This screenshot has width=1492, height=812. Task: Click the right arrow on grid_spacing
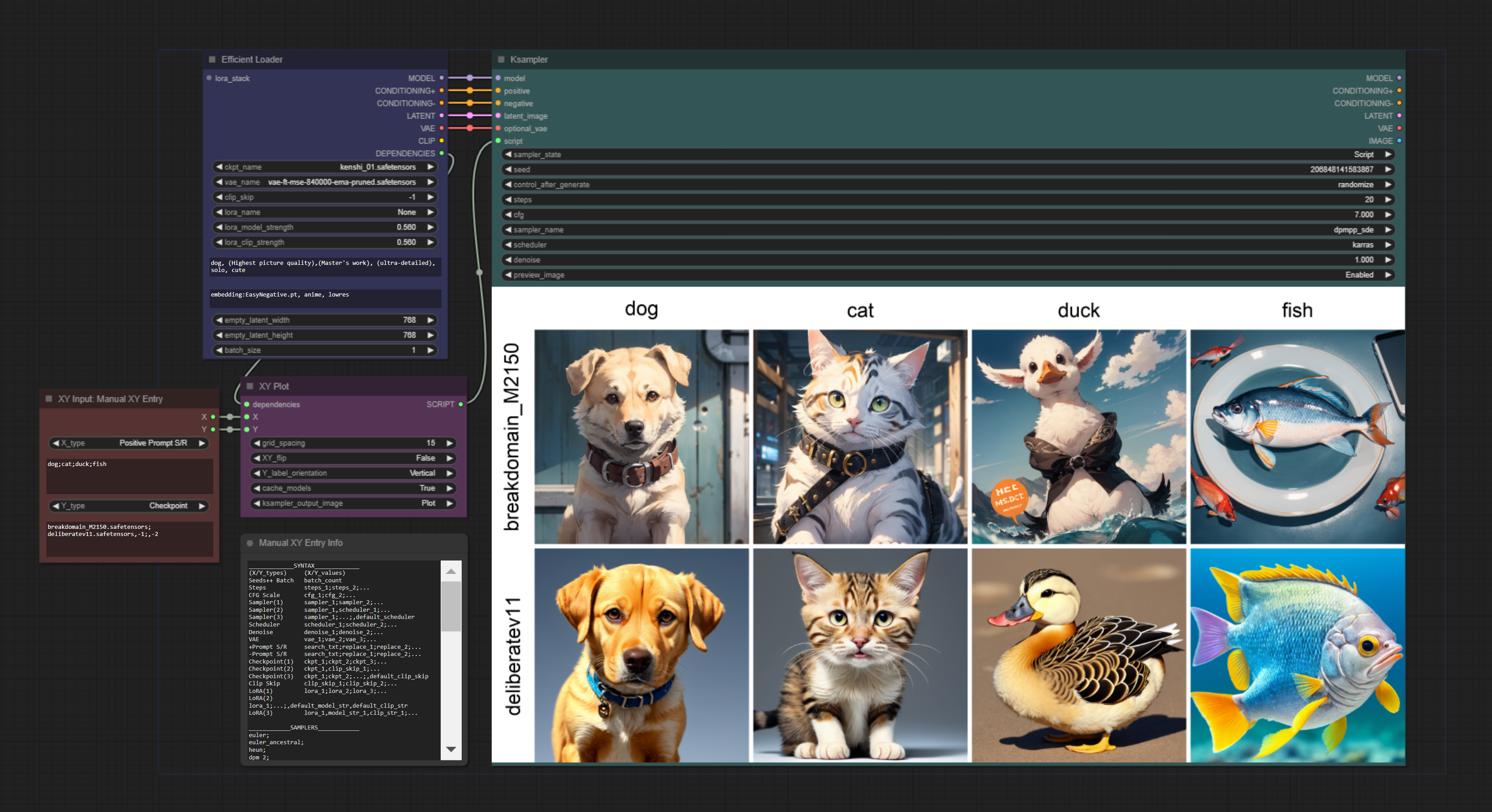point(450,443)
